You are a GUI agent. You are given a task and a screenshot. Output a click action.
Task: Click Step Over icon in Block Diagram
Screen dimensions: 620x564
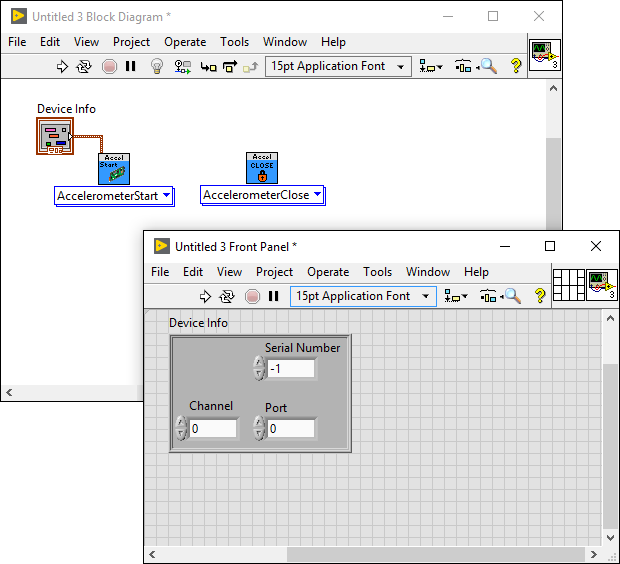(x=230, y=66)
